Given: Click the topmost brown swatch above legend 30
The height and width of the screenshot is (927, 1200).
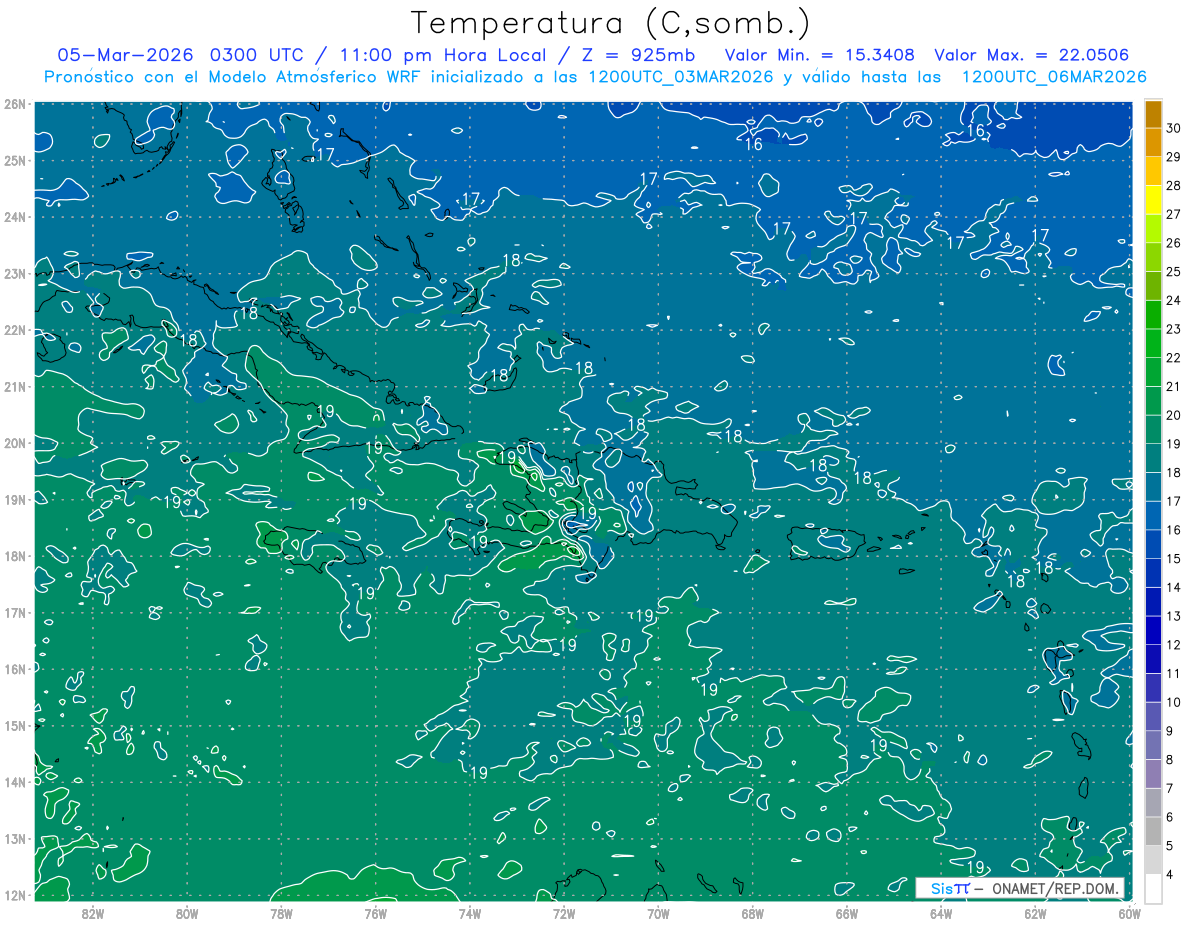Looking at the screenshot, I should click(x=1153, y=115).
